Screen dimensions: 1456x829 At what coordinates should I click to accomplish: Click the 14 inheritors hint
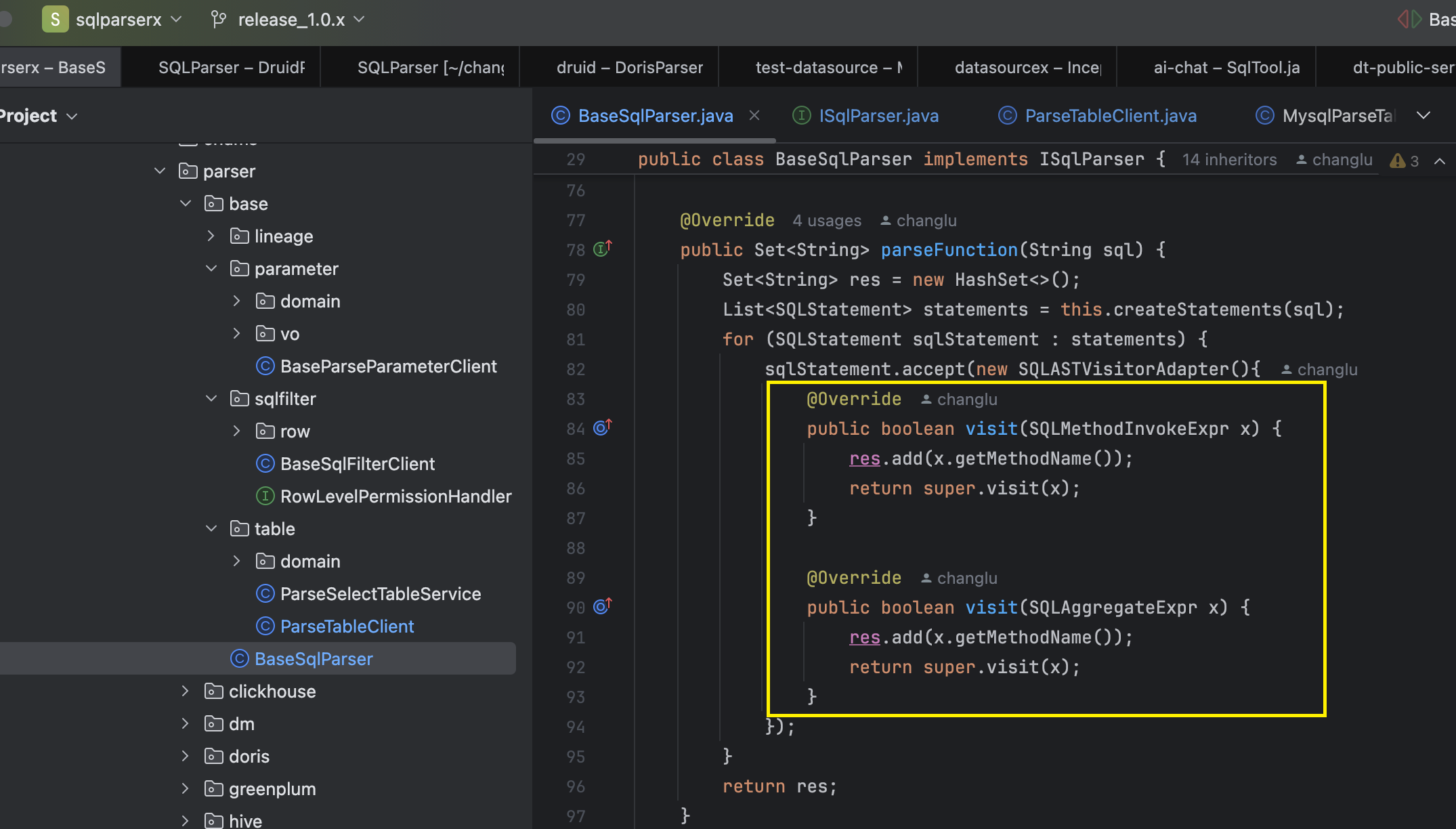pos(1229,160)
